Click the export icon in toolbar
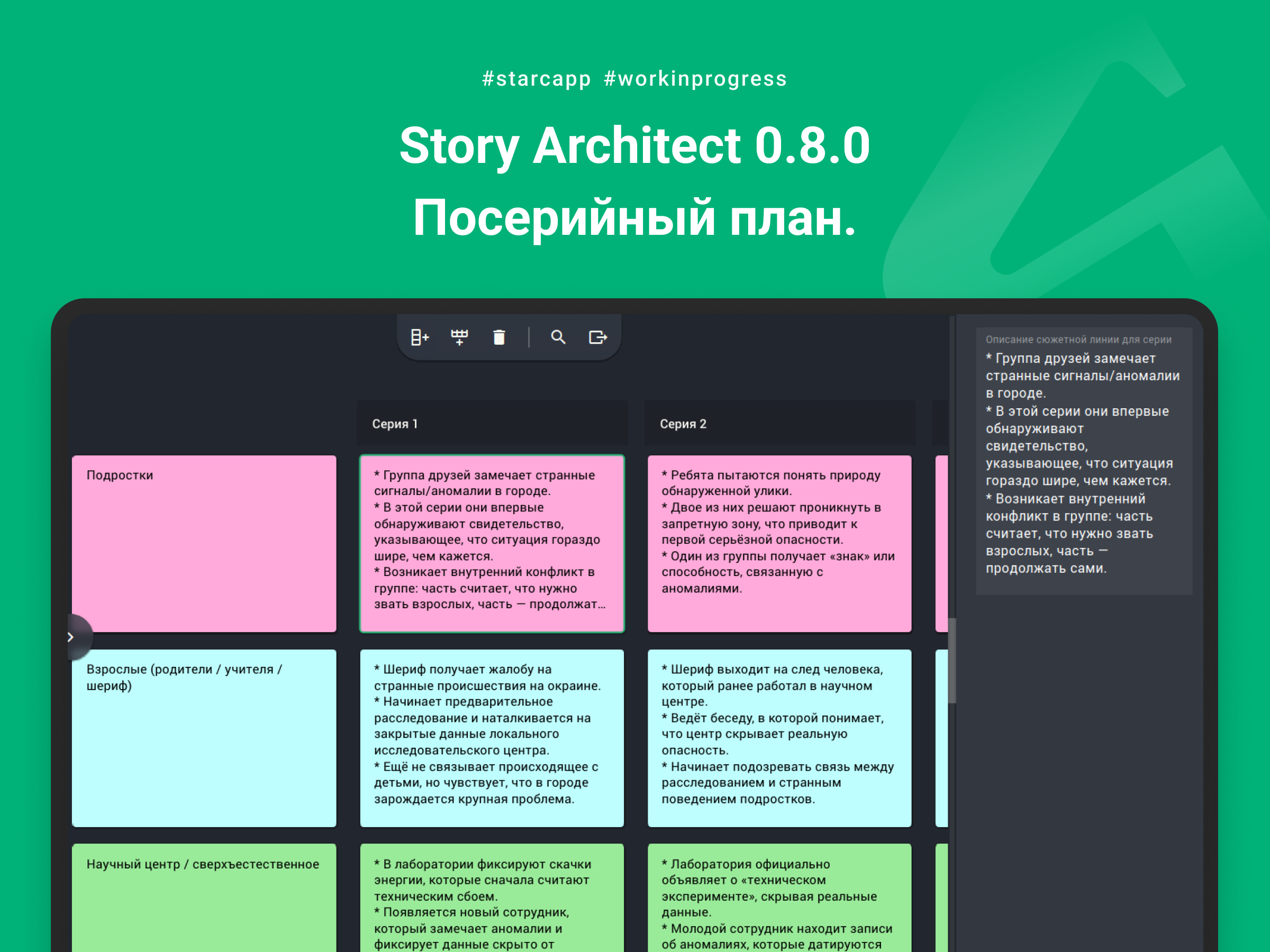Screen dimensions: 1270x952 tap(597, 337)
